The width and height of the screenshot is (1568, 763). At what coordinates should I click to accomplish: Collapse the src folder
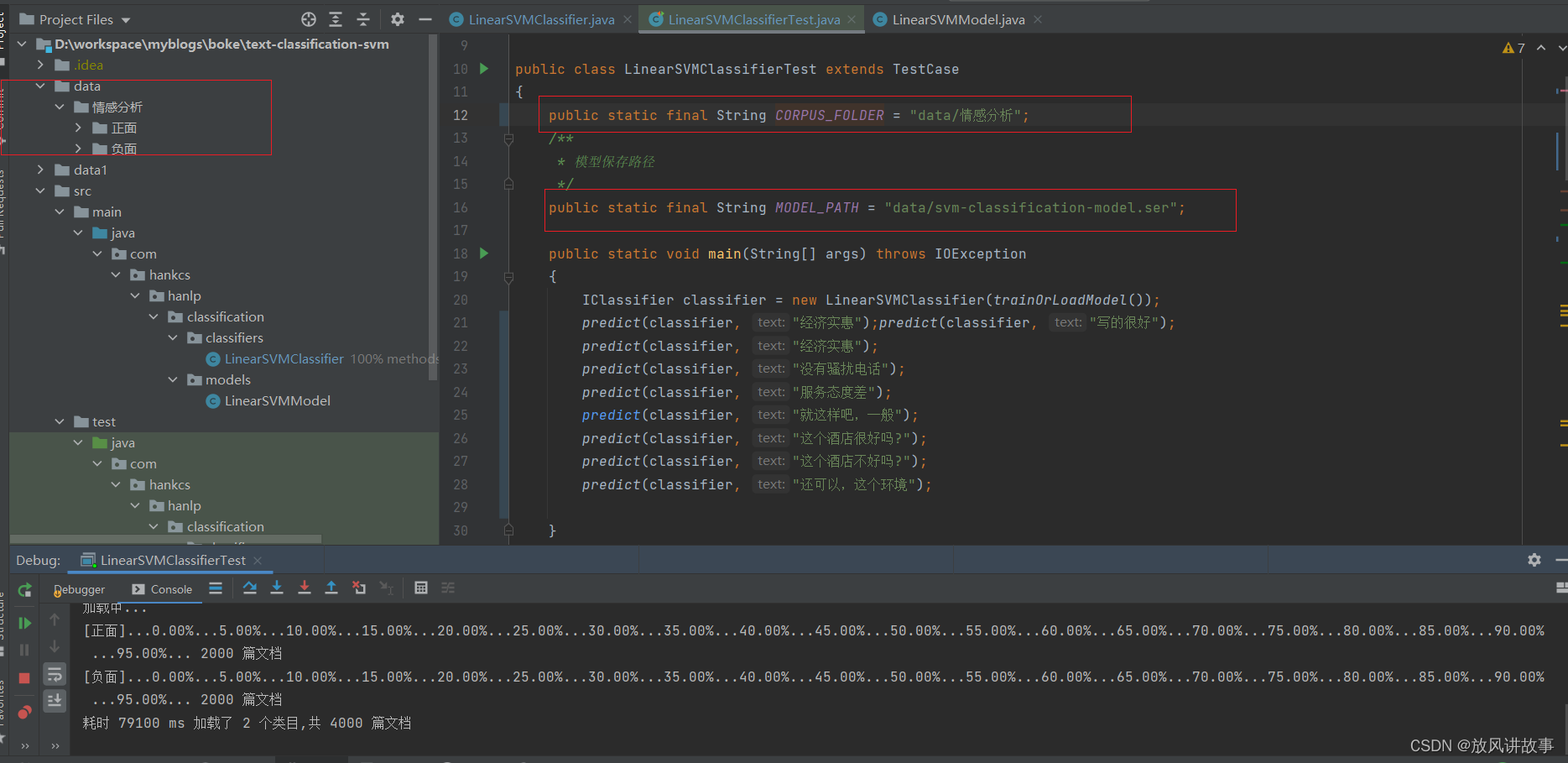coord(40,191)
